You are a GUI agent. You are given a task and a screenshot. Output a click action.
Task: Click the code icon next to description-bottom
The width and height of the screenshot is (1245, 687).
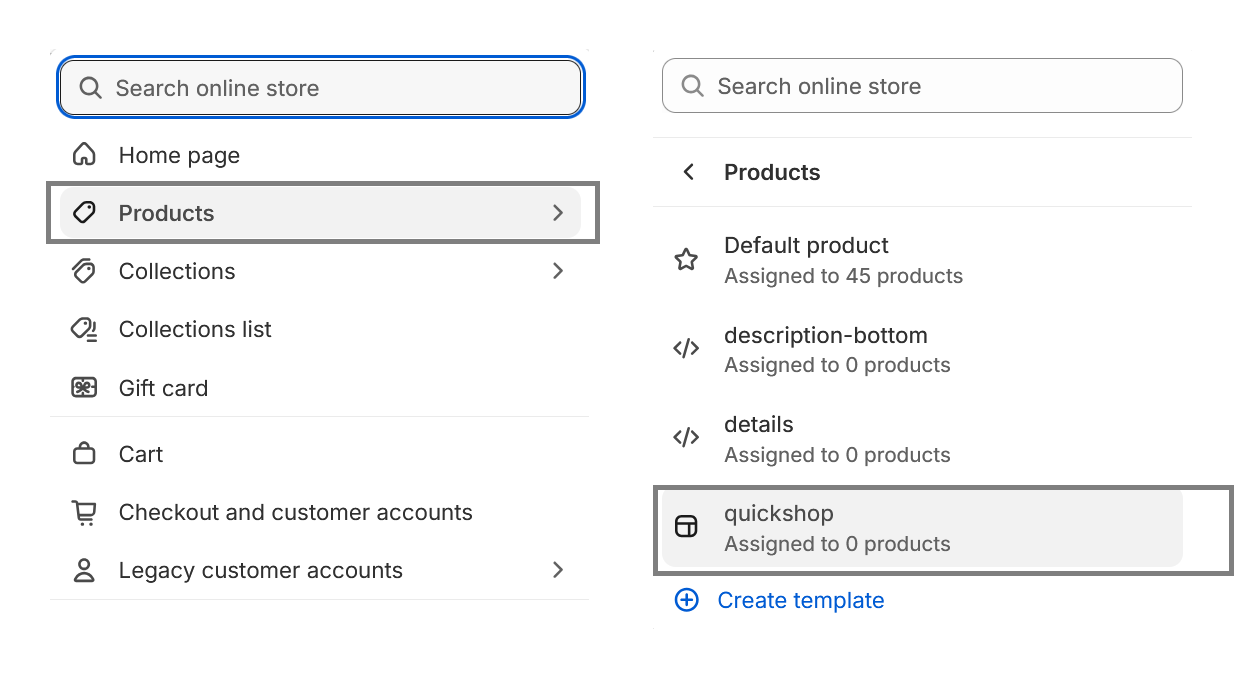(686, 348)
